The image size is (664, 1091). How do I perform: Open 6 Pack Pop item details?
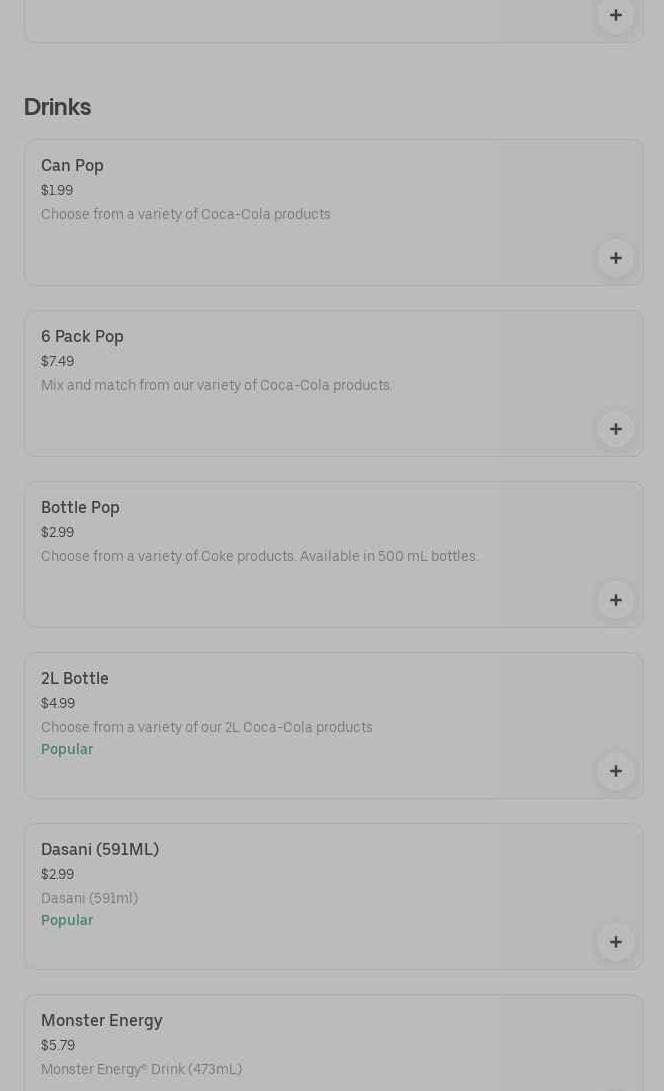pyautogui.click(x=82, y=337)
